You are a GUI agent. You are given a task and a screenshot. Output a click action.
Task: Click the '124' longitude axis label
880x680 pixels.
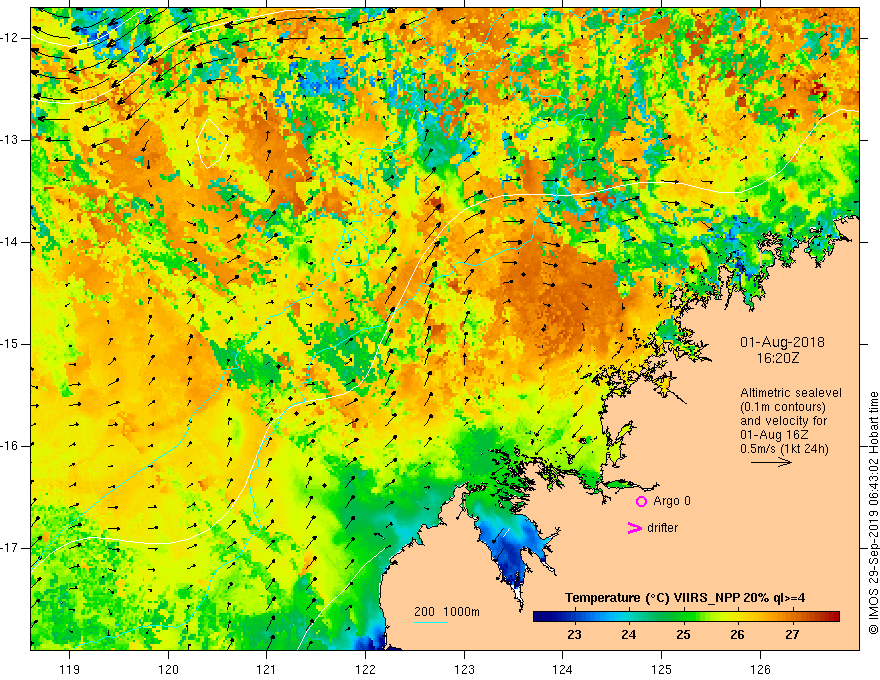563,669
